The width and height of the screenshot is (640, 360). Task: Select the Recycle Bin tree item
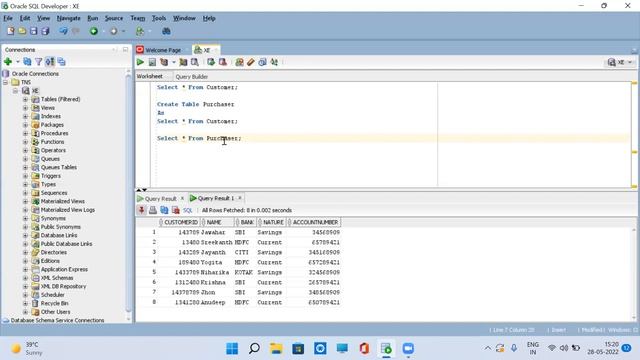point(54,303)
